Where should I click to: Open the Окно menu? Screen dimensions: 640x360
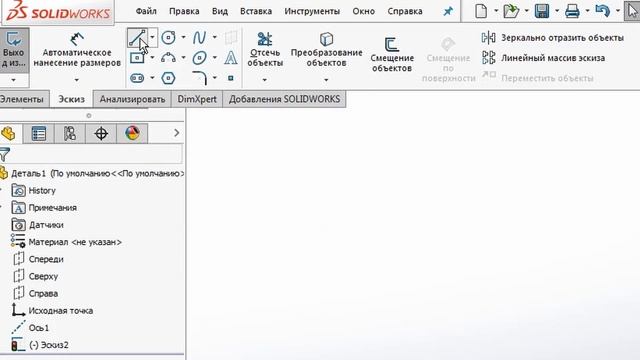click(363, 11)
